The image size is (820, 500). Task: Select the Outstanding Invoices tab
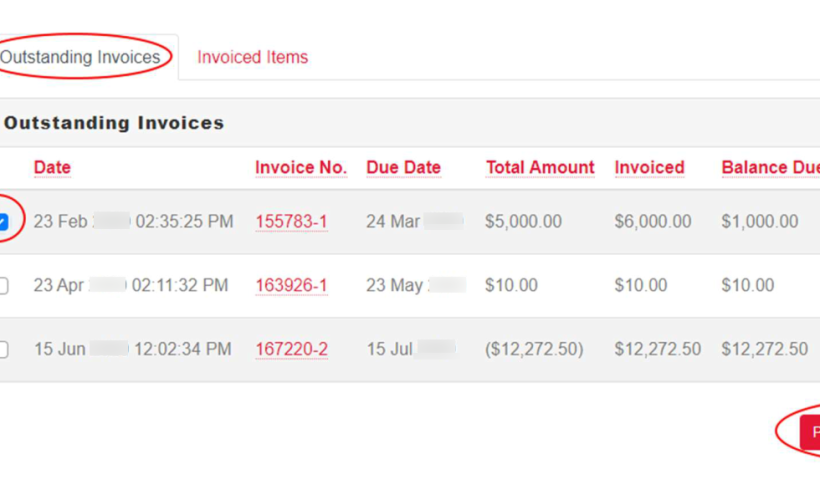pyautogui.click(x=80, y=57)
